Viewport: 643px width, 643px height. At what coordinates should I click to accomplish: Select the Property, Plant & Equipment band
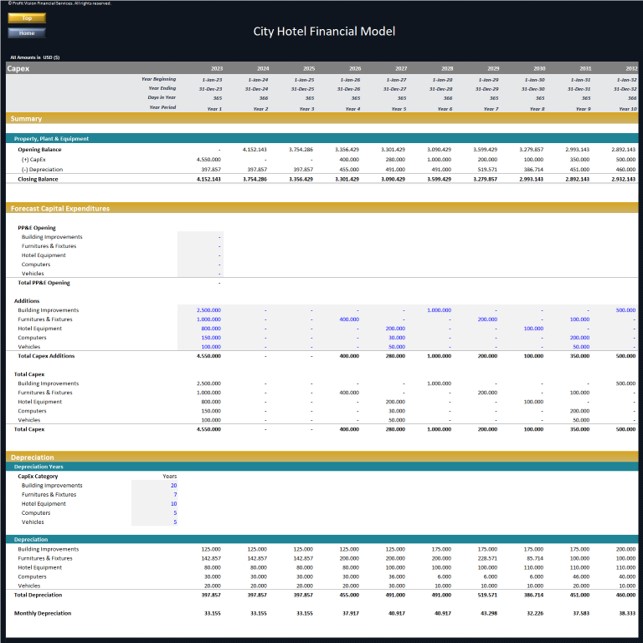pos(322,139)
